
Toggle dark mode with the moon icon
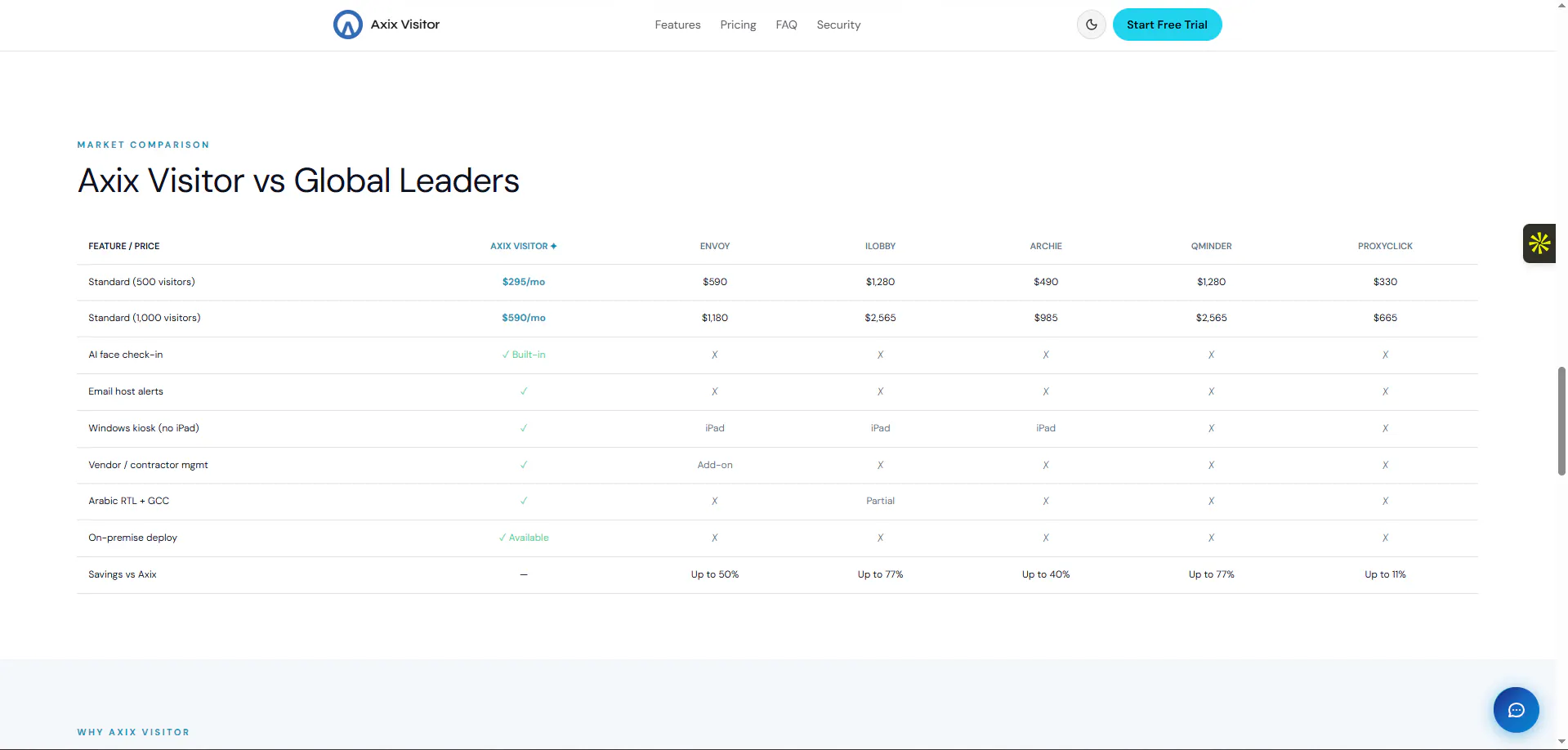(1091, 25)
